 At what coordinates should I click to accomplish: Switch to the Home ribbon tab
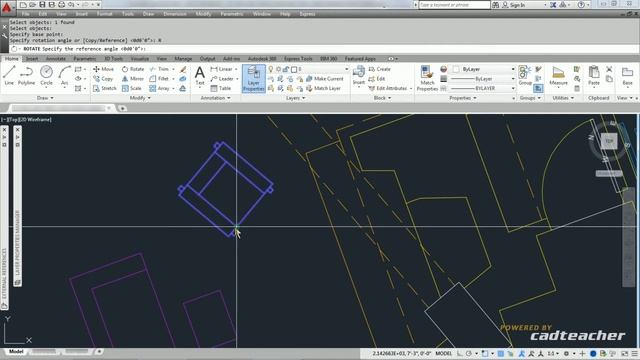click(11, 59)
